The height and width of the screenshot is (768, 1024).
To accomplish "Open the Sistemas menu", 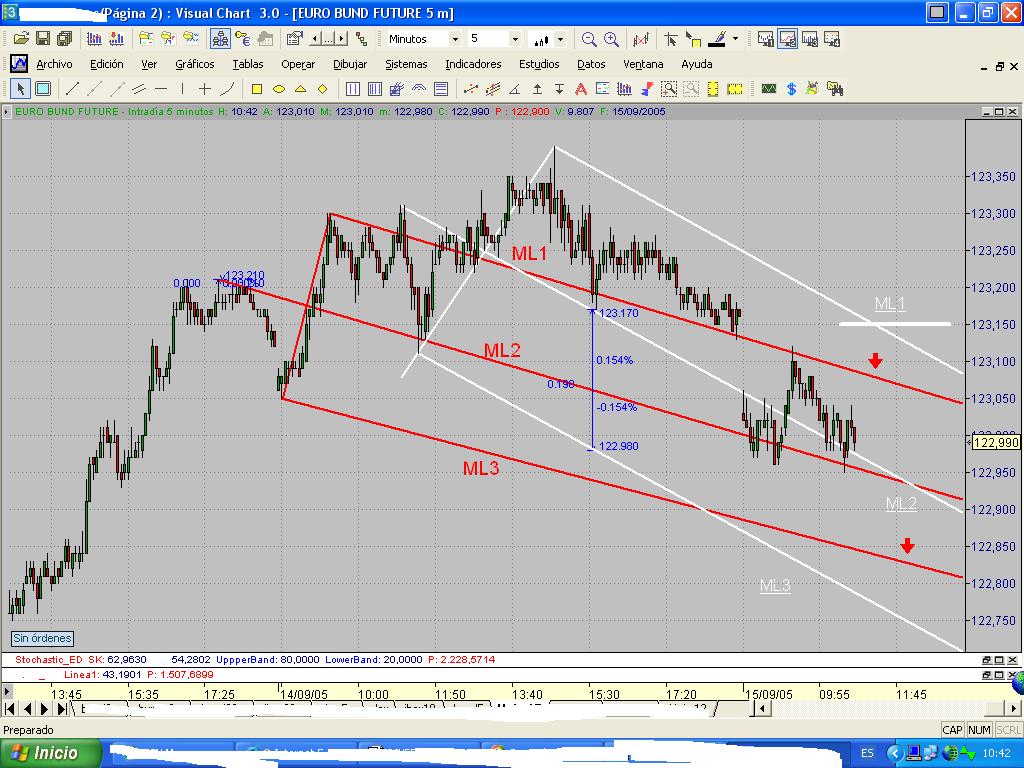I will (406, 64).
